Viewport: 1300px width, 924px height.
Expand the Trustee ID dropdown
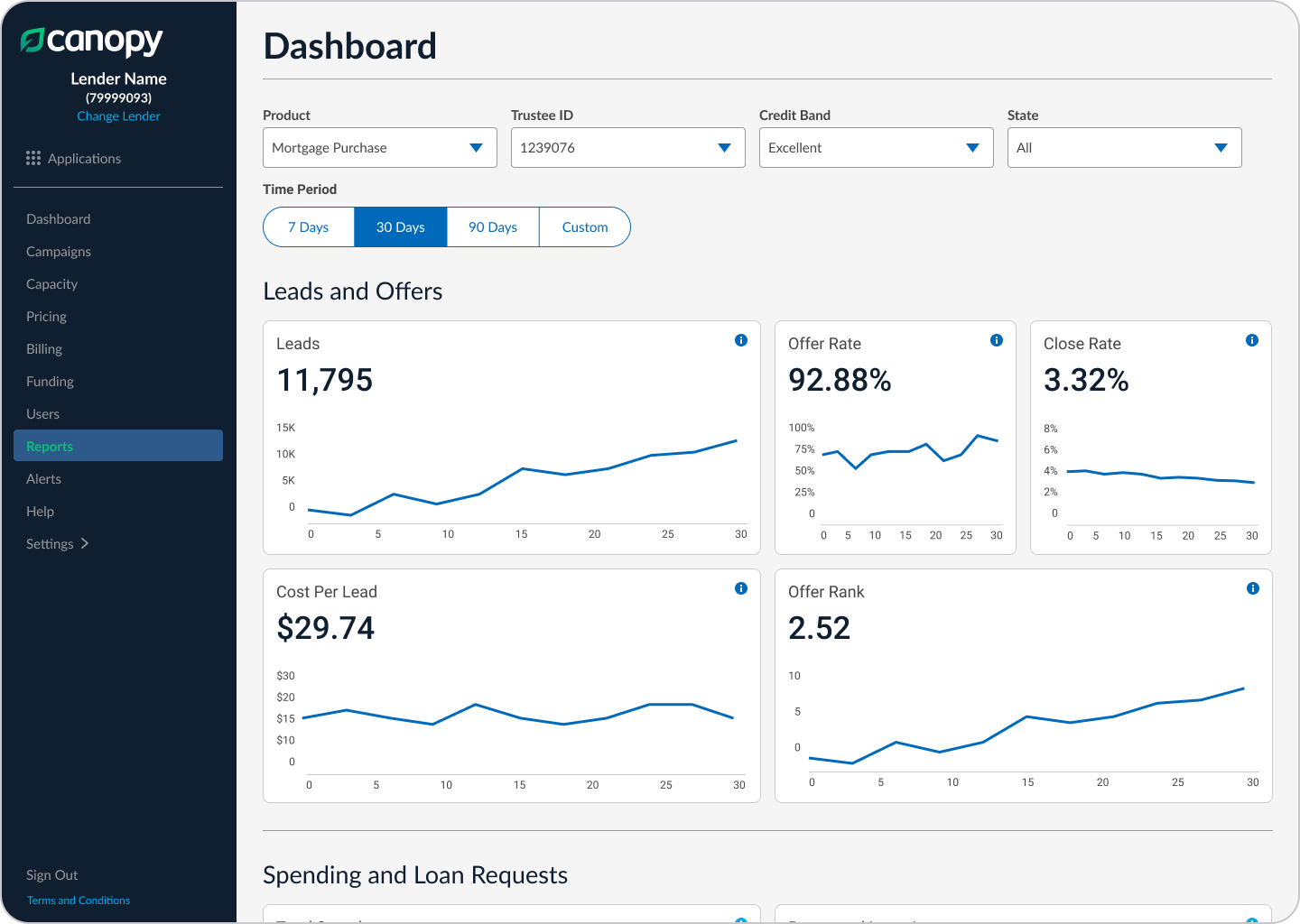[x=628, y=148]
